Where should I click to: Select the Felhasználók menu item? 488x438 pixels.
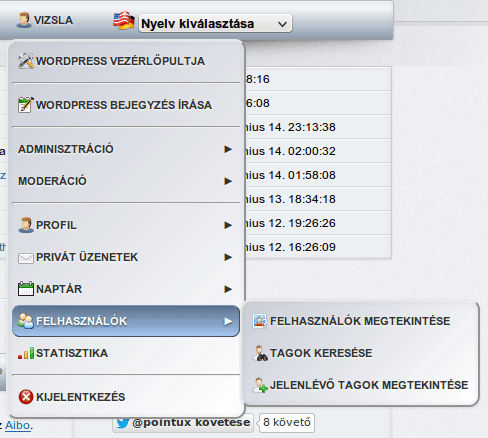tap(126, 321)
